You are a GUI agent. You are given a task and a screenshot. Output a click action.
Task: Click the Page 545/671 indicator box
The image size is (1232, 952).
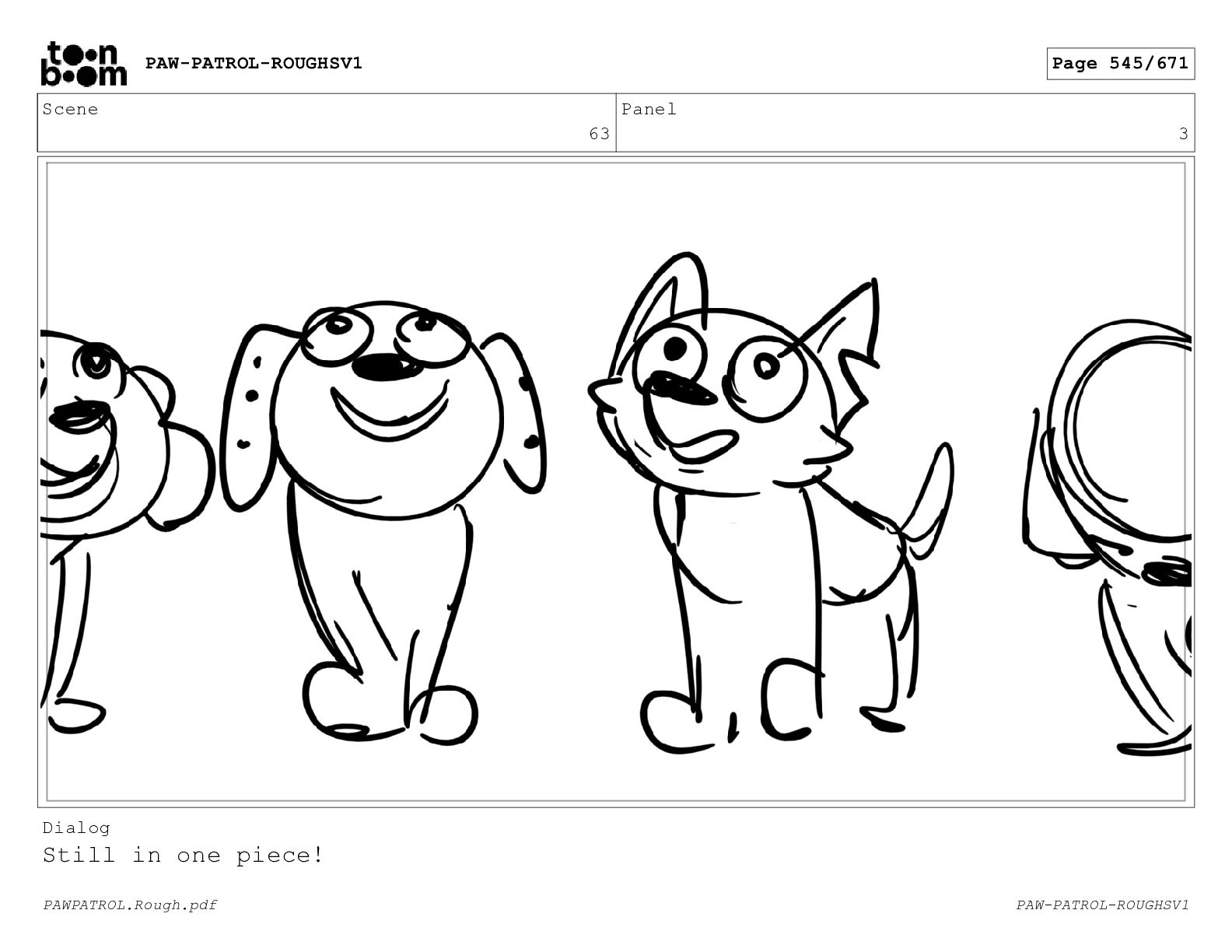pyautogui.click(x=1120, y=64)
